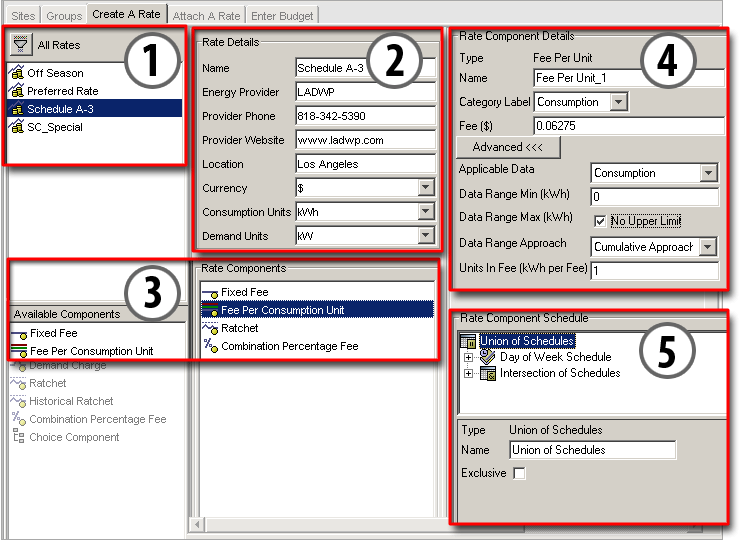Screen dimensions: 739x540
Task: Click the Fee ($) input field
Action: pyautogui.click(x=628, y=126)
